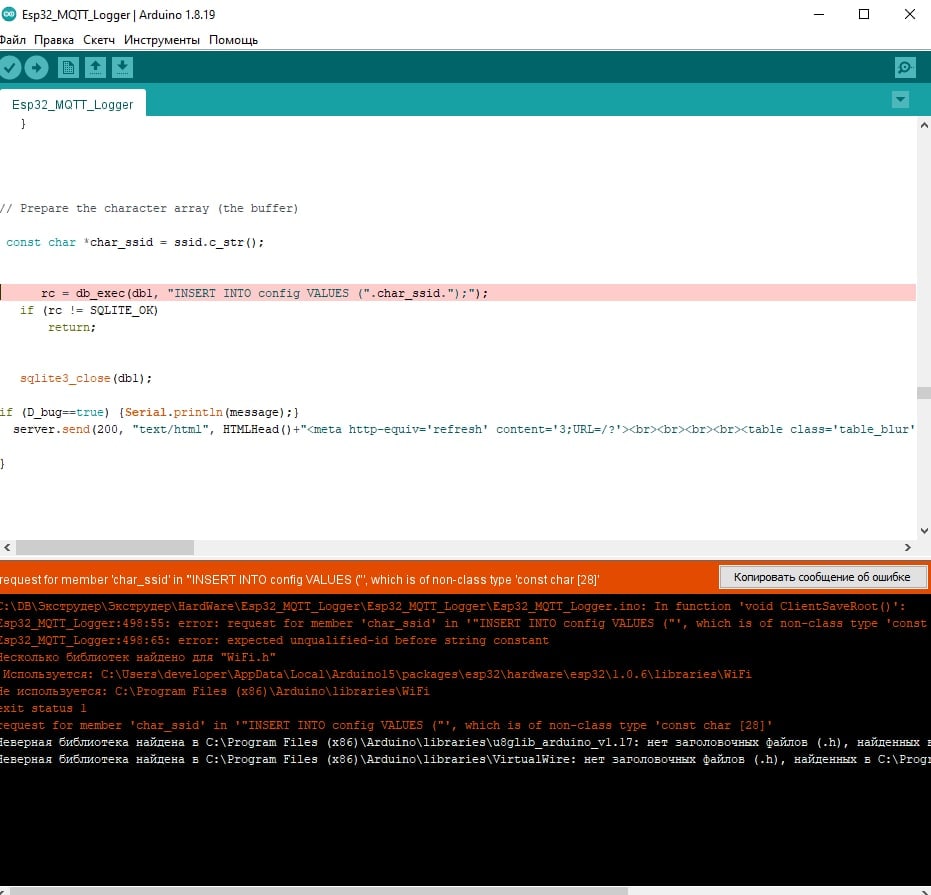Click the Verify (checkmark) button

[10, 68]
